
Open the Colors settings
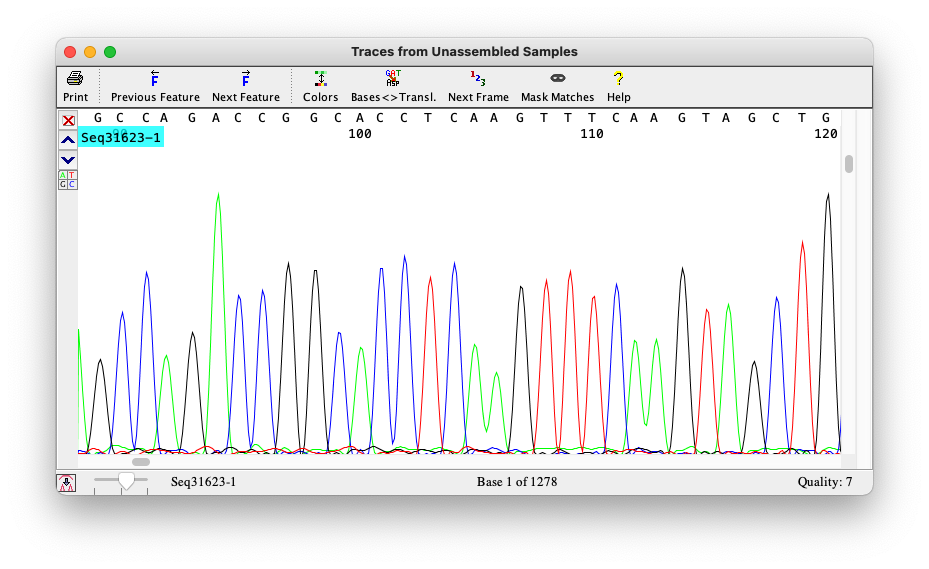pyautogui.click(x=320, y=79)
